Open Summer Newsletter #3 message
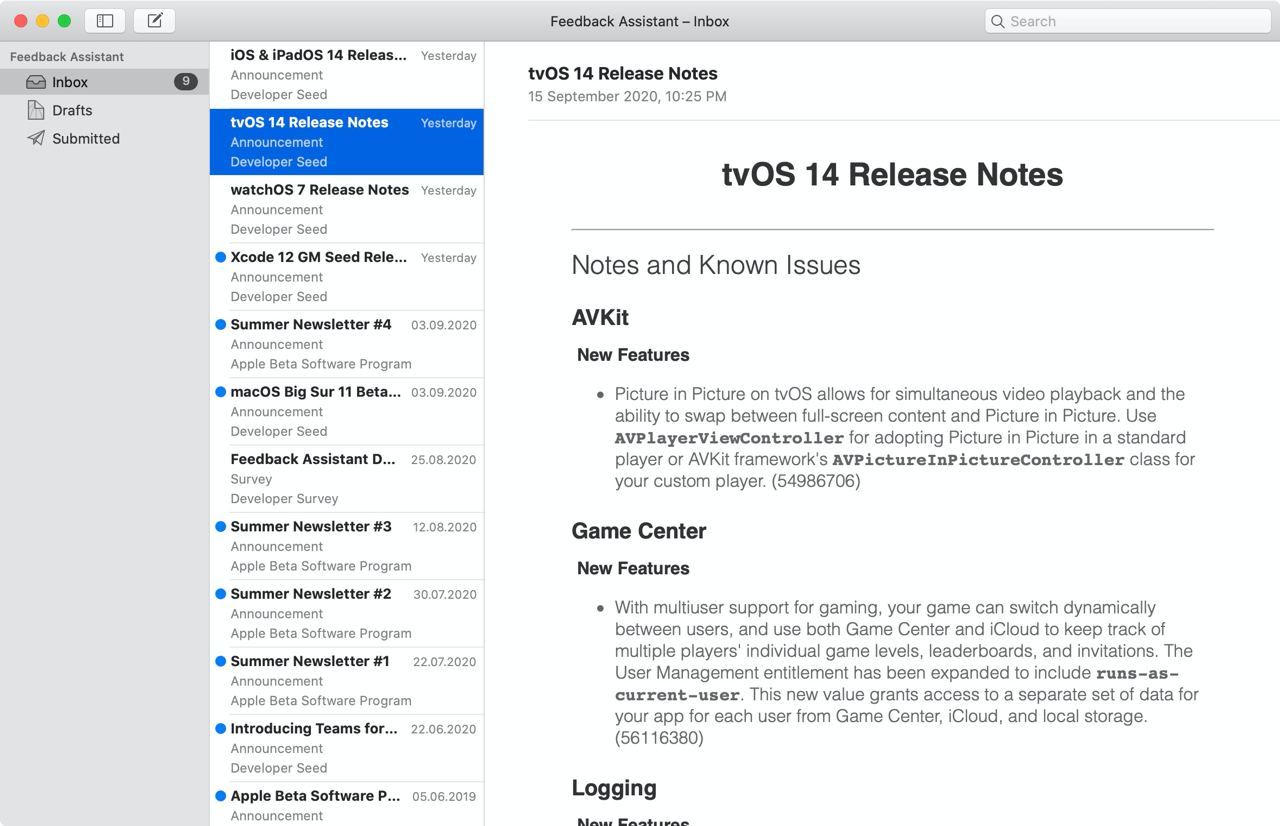Viewport: 1280px width, 826px height. [x=347, y=546]
